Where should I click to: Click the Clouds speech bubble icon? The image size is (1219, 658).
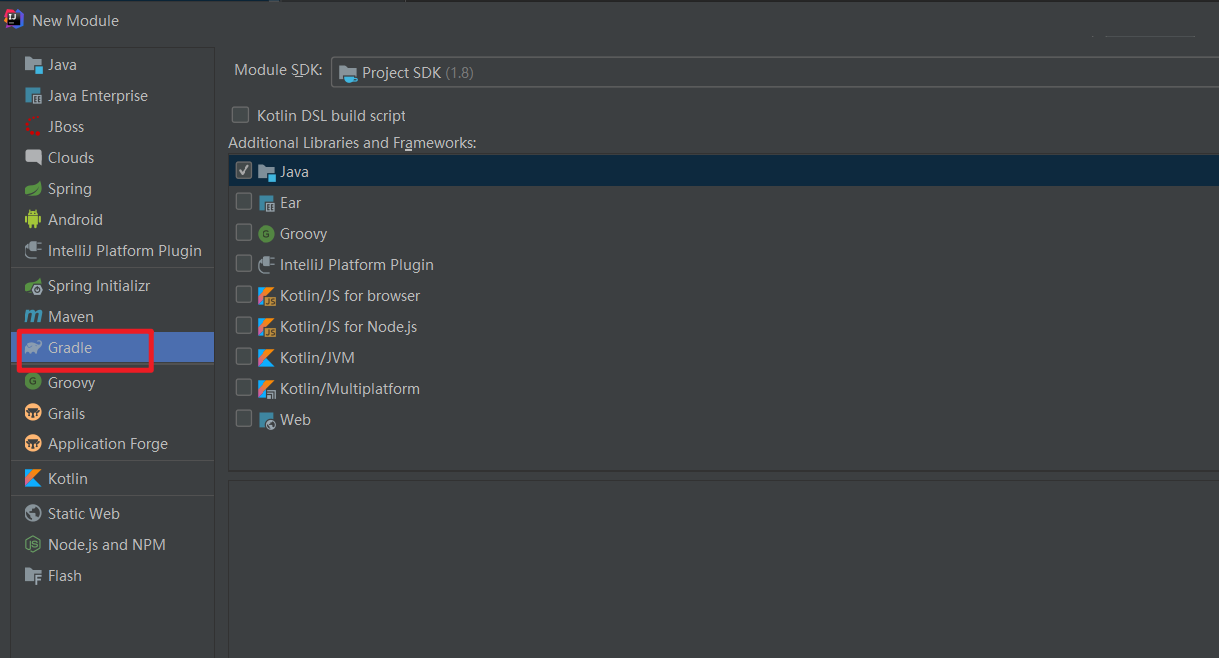click(33, 158)
